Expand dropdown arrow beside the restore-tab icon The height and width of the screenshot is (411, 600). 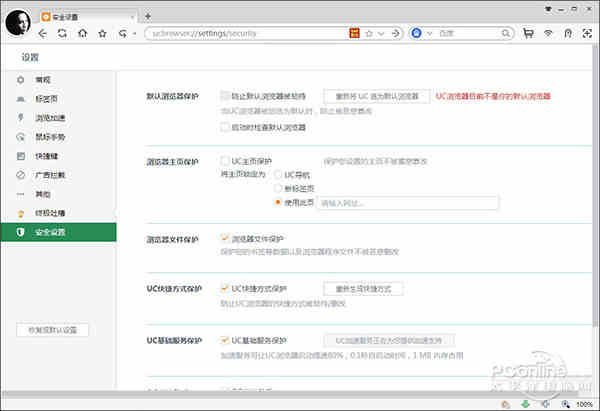pyautogui.click(x=134, y=34)
